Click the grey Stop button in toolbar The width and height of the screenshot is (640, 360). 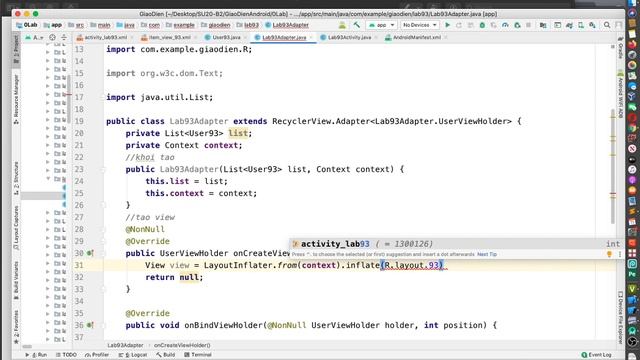529,25
